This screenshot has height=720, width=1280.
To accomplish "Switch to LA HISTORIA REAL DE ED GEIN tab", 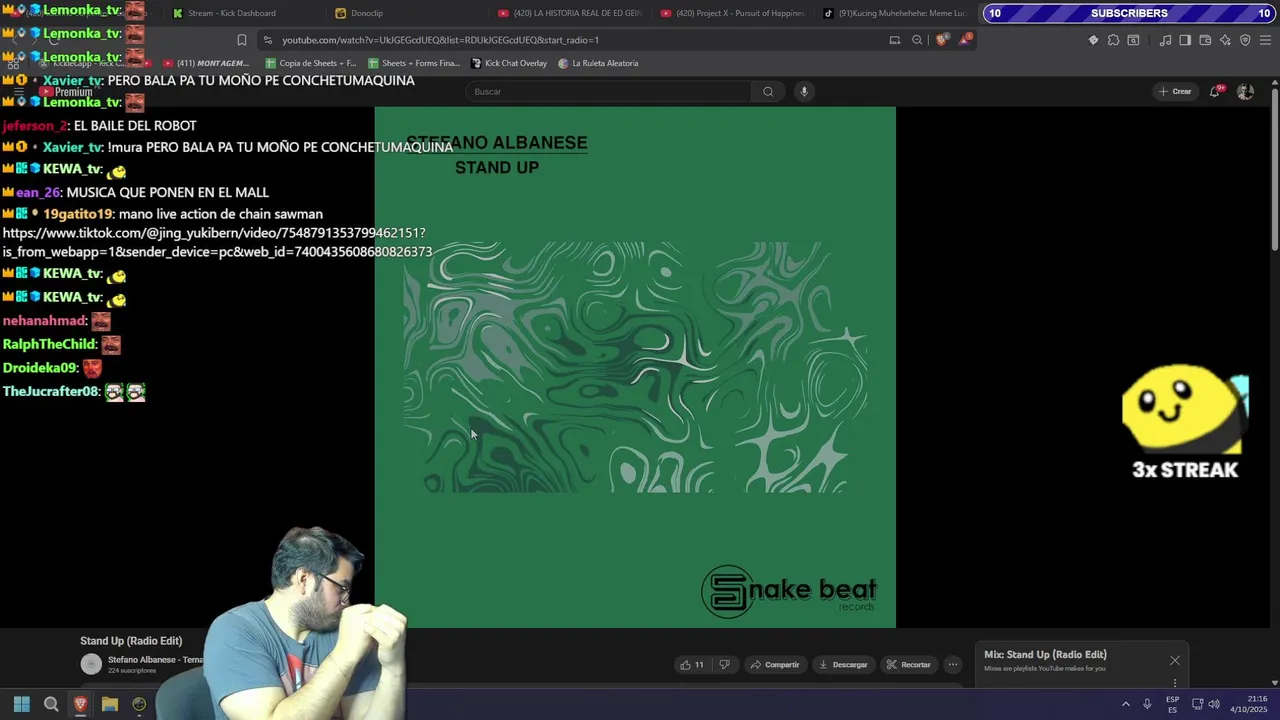I will pos(570,13).
